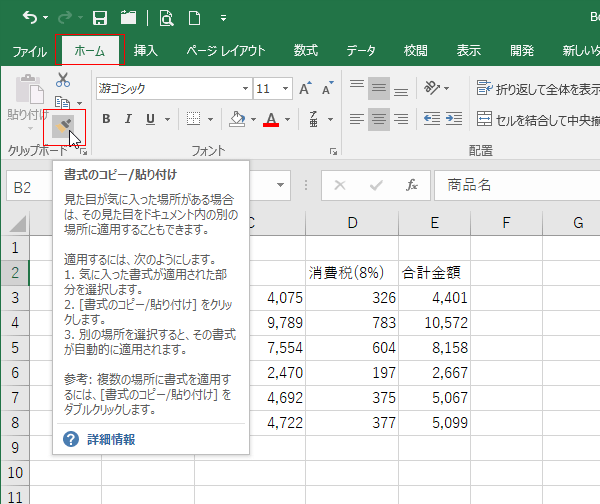Click 詳細情報 link in the tooltip
Image resolution: width=600 pixels, height=504 pixels.
[110, 439]
